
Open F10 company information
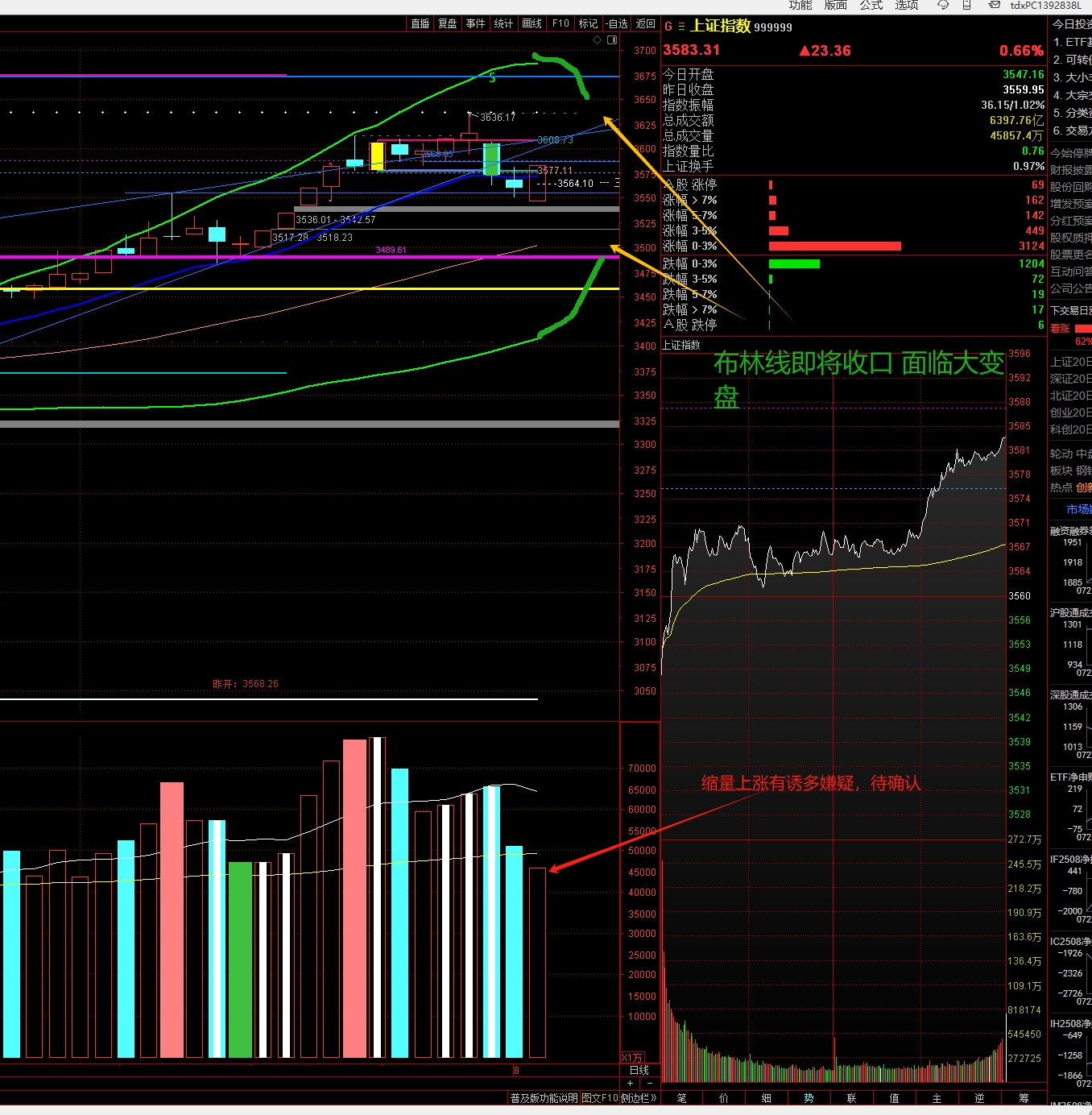tap(560, 23)
